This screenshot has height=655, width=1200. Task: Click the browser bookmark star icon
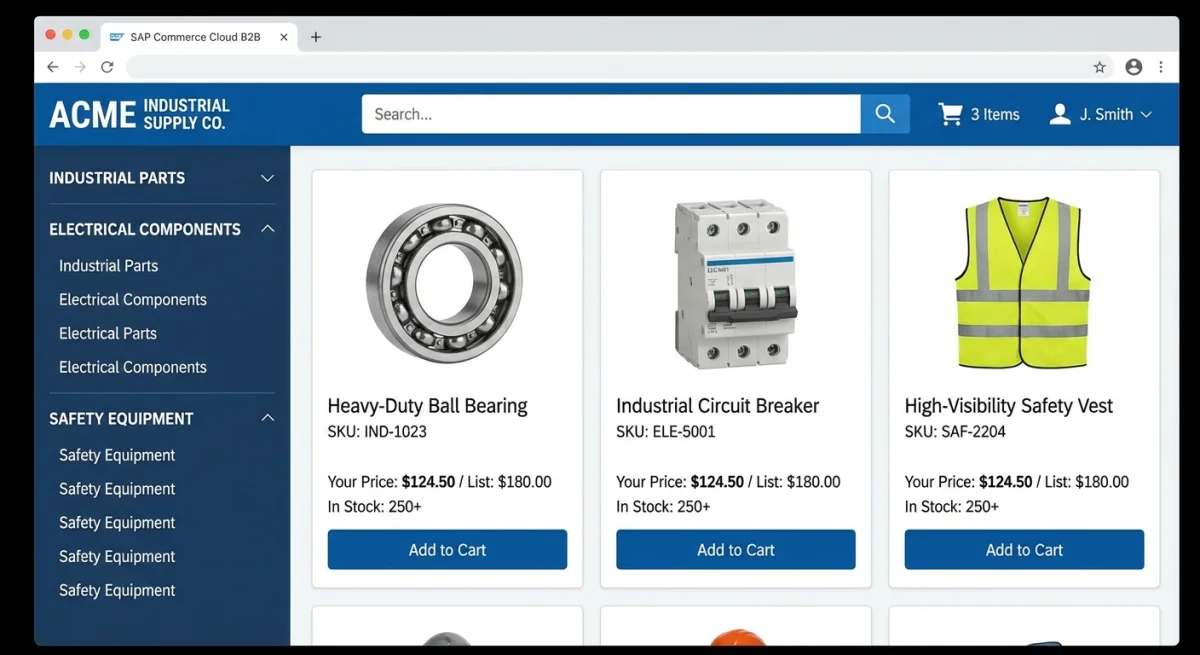(x=1099, y=67)
